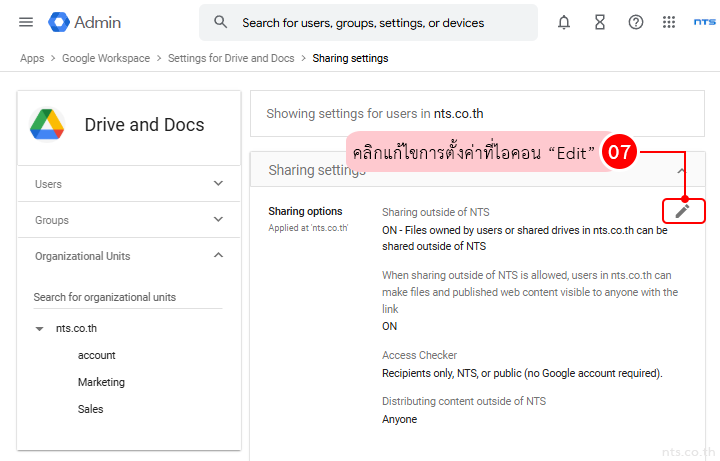Viewport: 720px width, 461px height.
Task: Collapse the nts.co.th tree node
Action: [x=39, y=329]
